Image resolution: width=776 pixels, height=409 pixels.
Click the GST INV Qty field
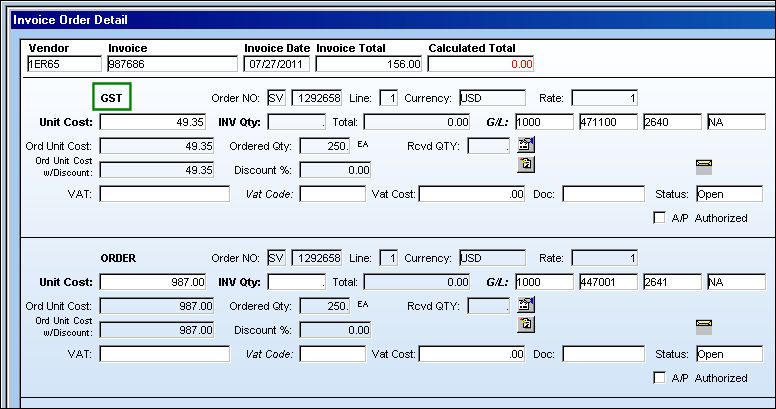coord(296,122)
